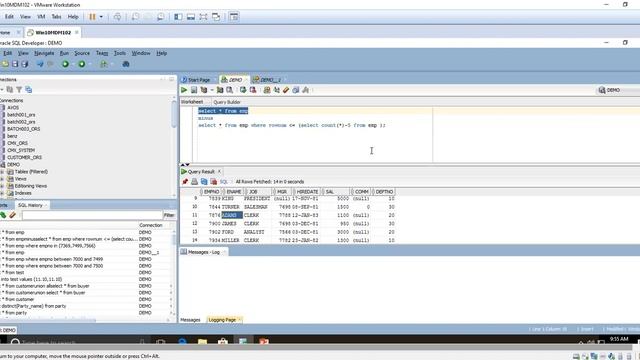Viewport: 640px width, 360px height.
Task: Click the SQL Tuning Advisor magnifier icon
Action: pos(229,90)
